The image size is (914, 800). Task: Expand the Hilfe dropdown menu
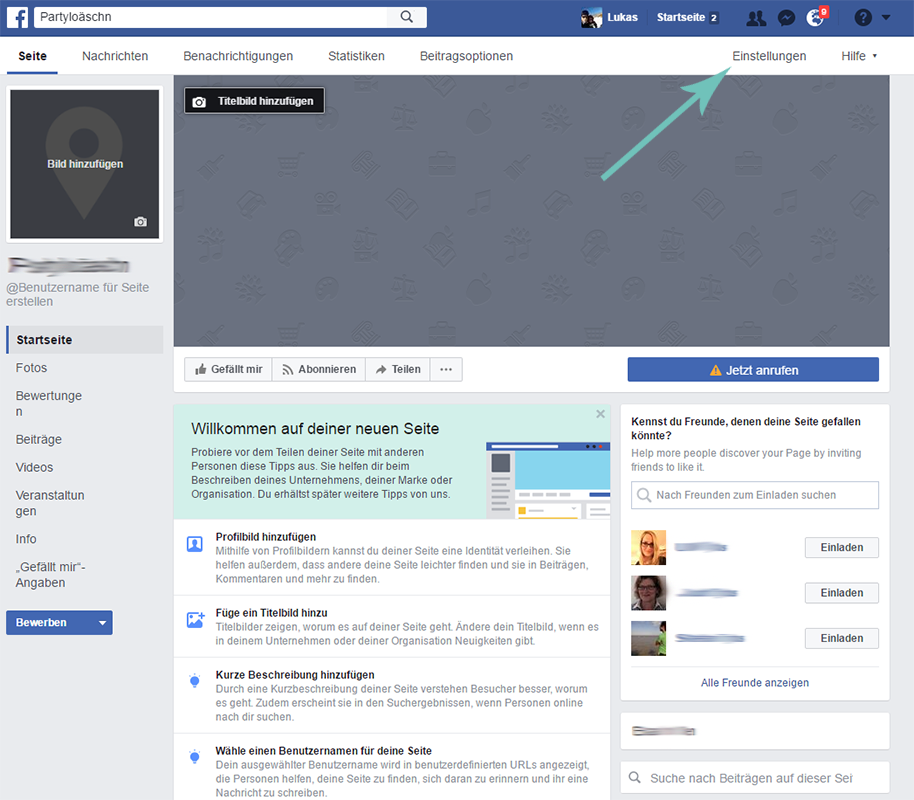click(859, 56)
